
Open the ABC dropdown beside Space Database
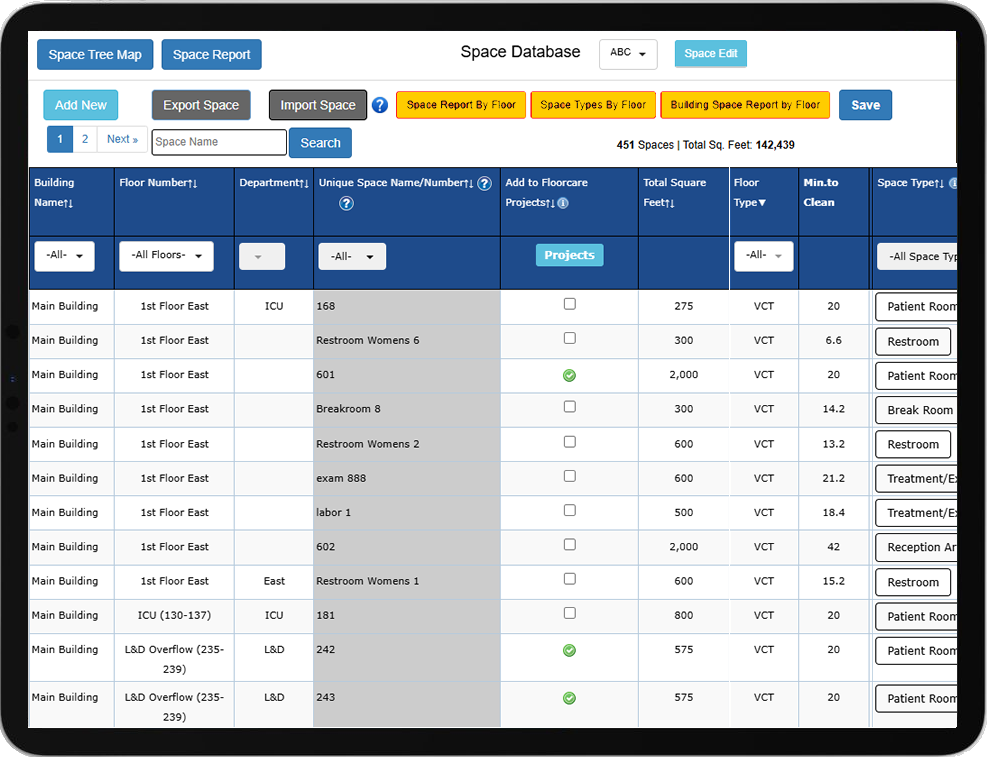click(628, 54)
